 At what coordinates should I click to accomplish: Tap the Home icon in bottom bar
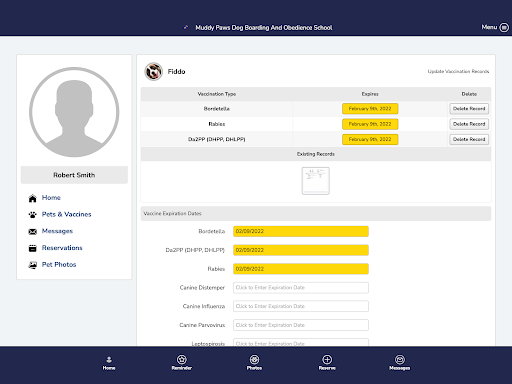[109, 360]
